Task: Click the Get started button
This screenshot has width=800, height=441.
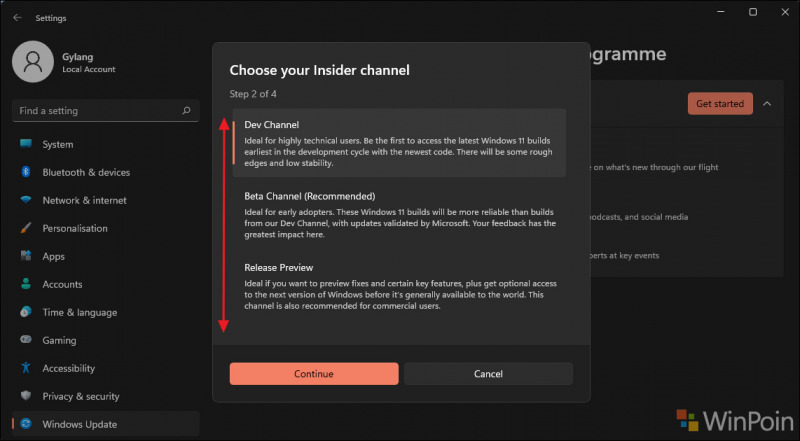Action: [720, 104]
